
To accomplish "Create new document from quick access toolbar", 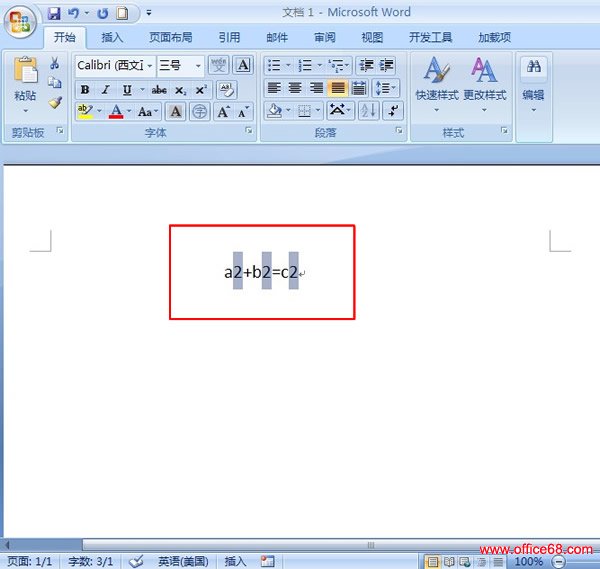I will [122, 13].
